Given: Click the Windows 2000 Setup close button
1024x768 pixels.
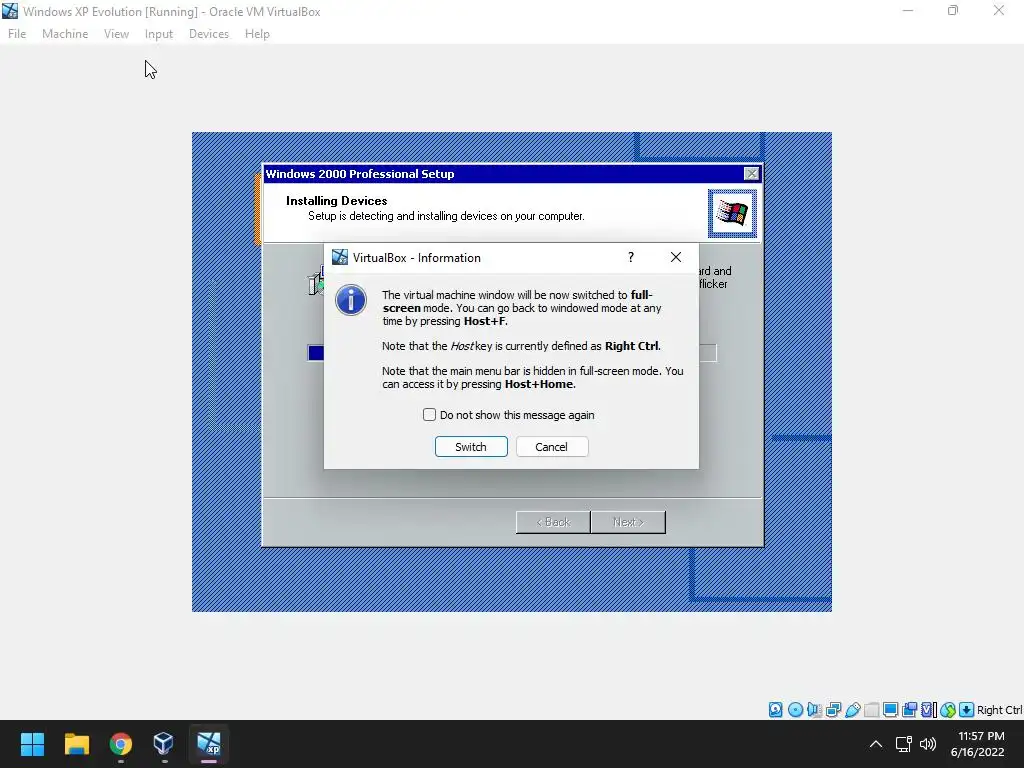Looking at the screenshot, I should [752, 174].
